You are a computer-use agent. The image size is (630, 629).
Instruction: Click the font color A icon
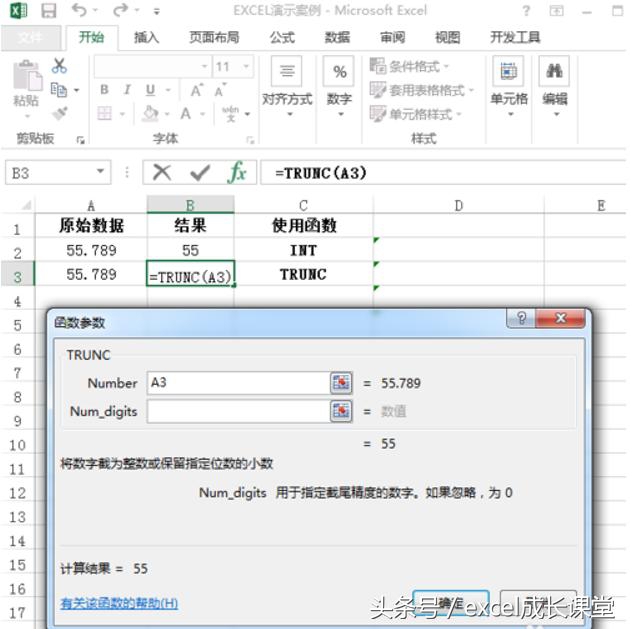[x=185, y=114]
